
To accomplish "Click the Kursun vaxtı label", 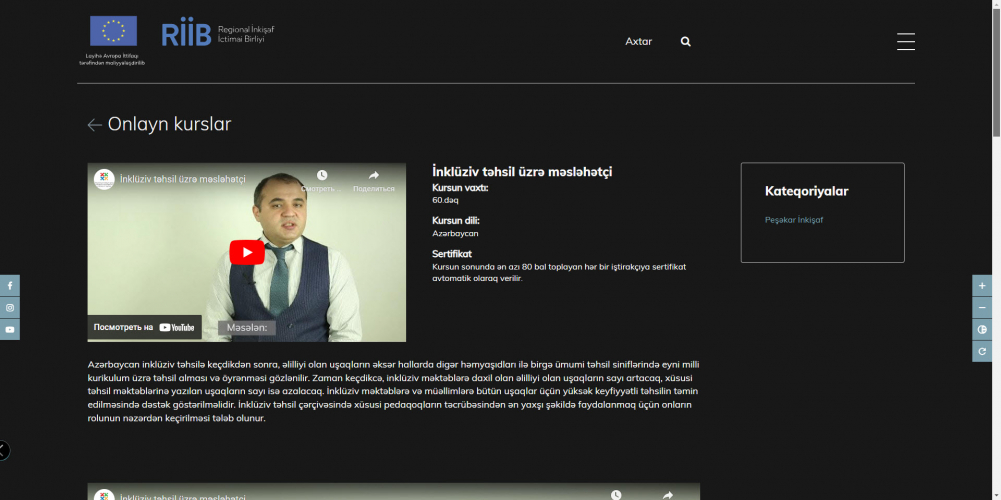I will click(x=460, y=188).
